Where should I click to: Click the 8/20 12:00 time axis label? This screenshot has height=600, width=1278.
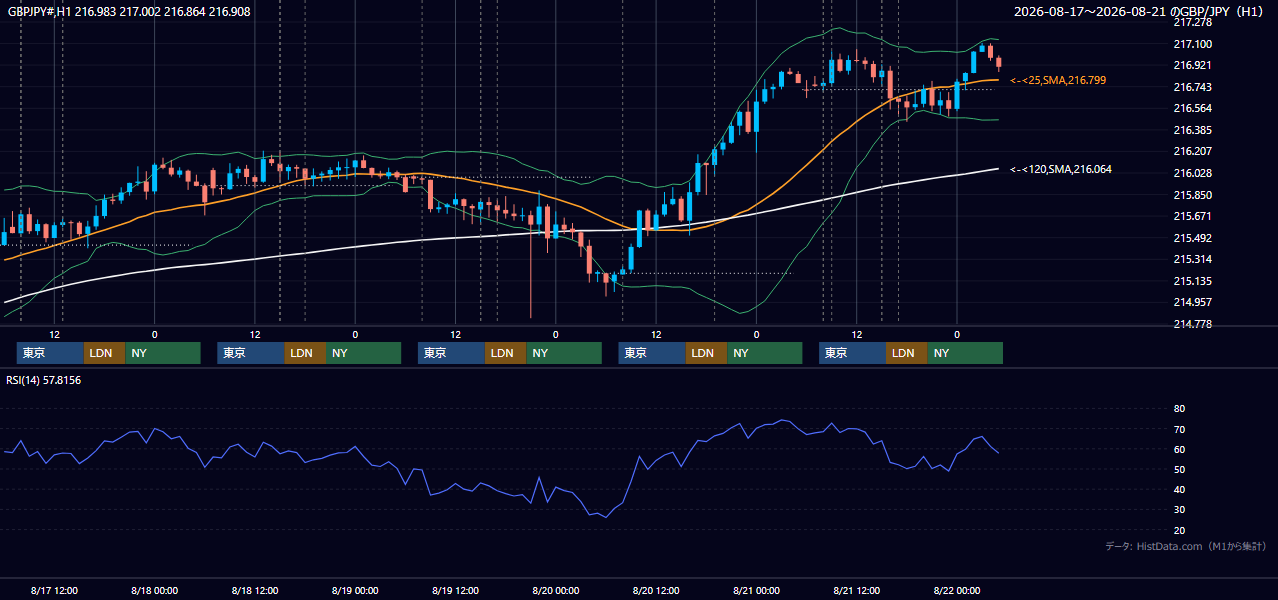coord(656,590)
